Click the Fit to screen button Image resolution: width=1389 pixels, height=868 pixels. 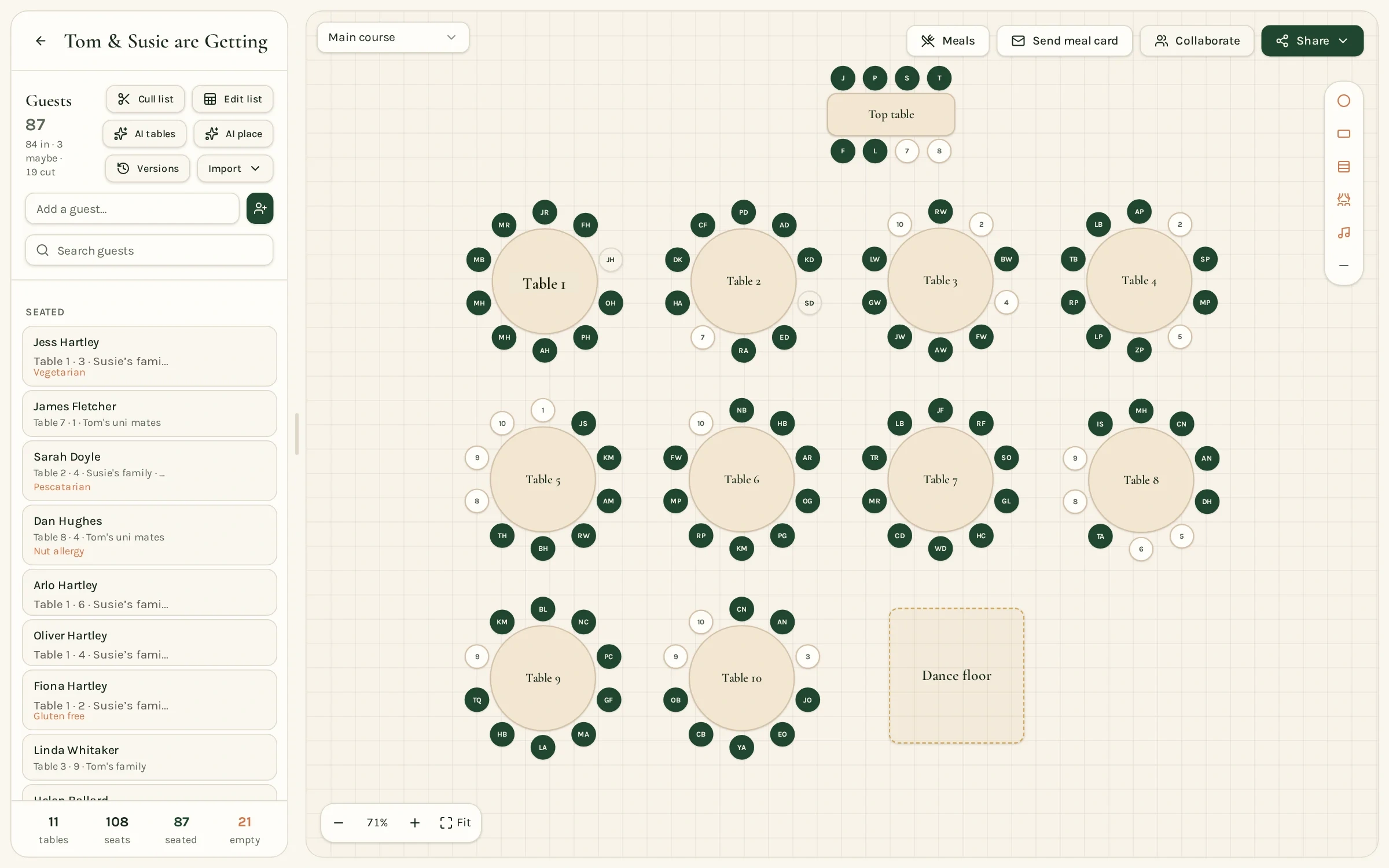coord(455,822)
